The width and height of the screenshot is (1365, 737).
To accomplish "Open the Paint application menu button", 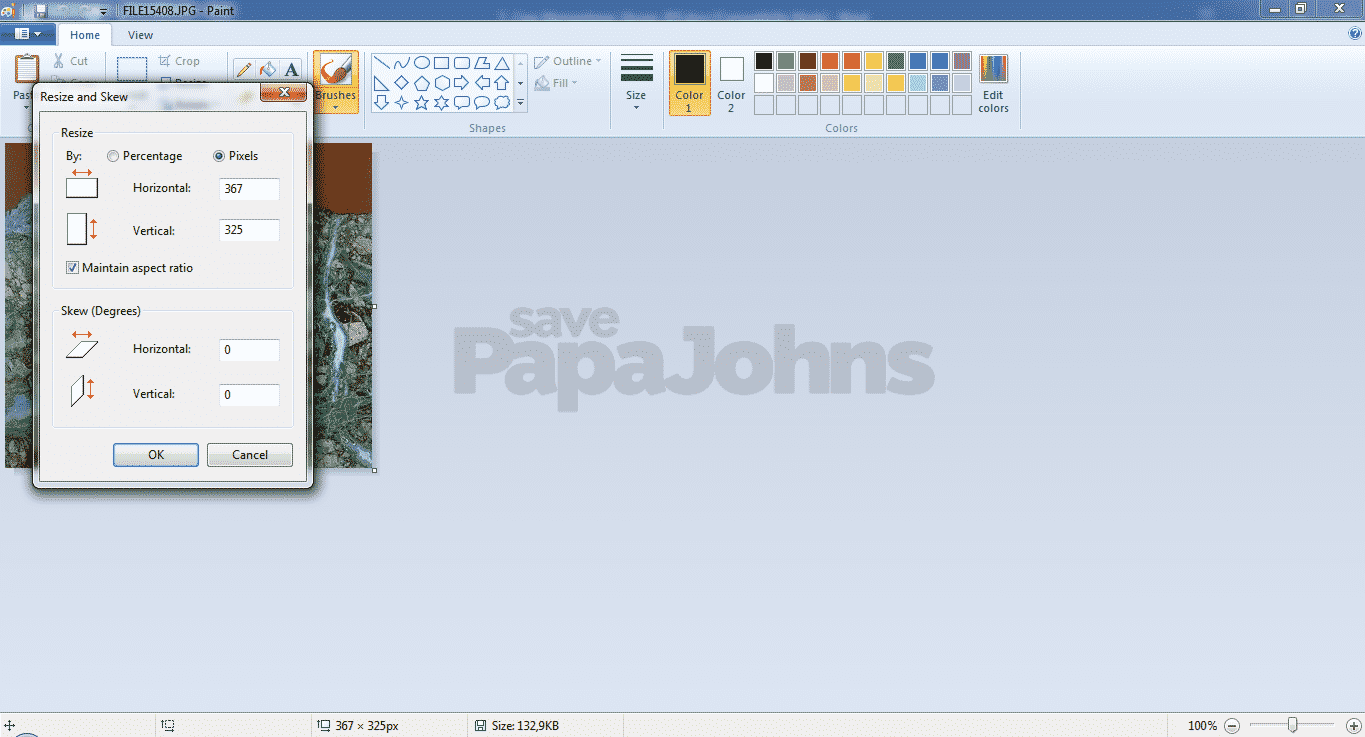I will pos(27,34).
